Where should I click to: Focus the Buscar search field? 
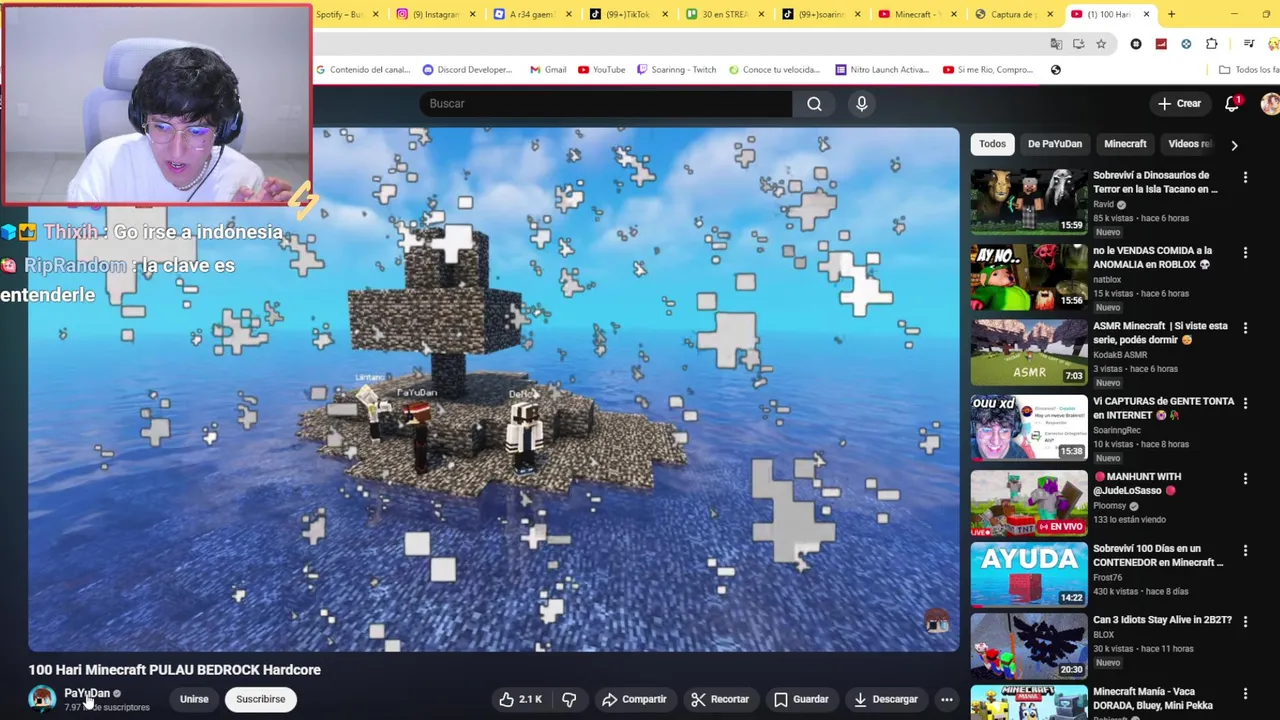(606, 104)
